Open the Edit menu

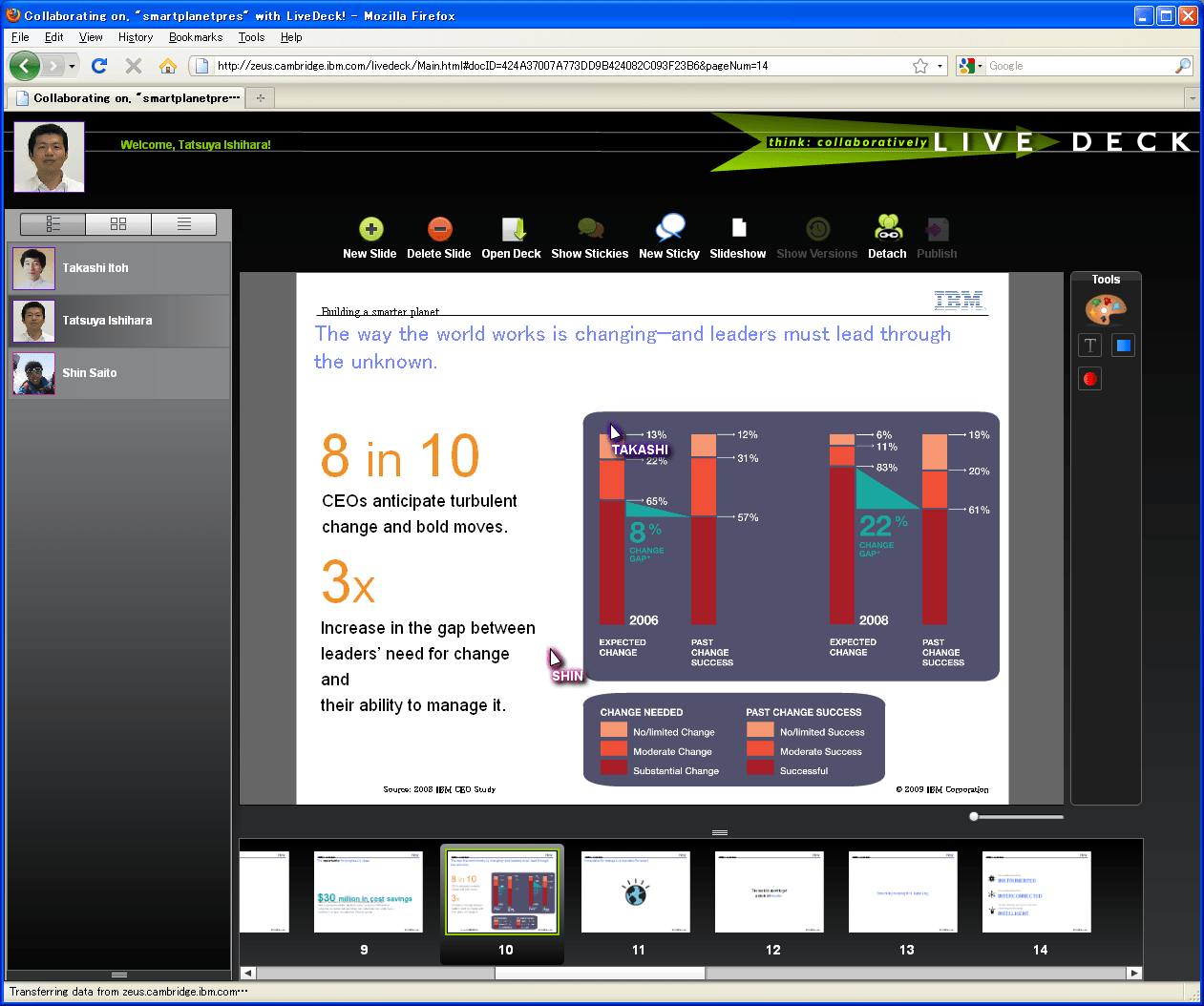click(x=54, y=37)
